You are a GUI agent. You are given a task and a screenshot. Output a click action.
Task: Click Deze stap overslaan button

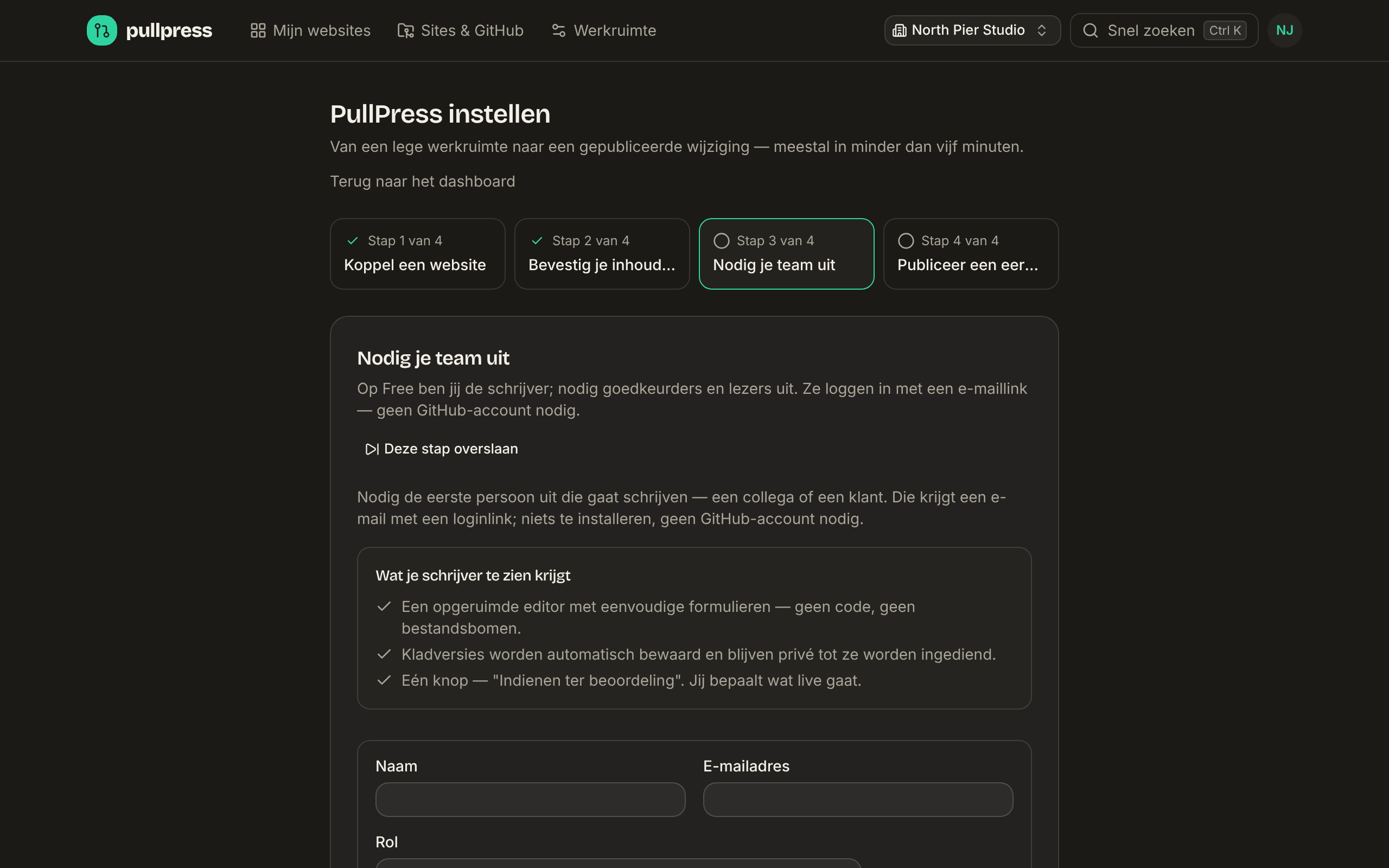point(441,449)
